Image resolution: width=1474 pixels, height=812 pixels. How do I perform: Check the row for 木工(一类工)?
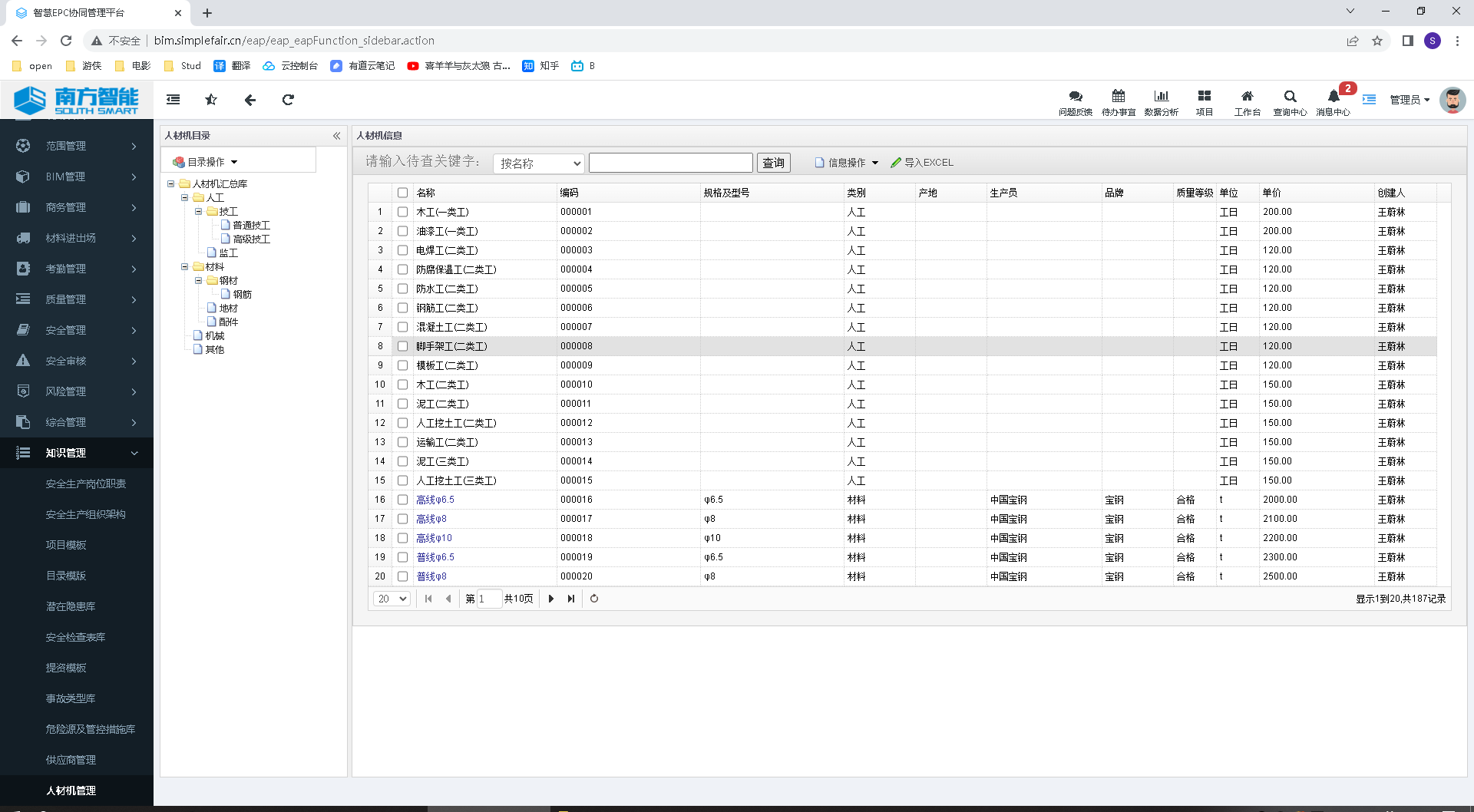point(402,212)
